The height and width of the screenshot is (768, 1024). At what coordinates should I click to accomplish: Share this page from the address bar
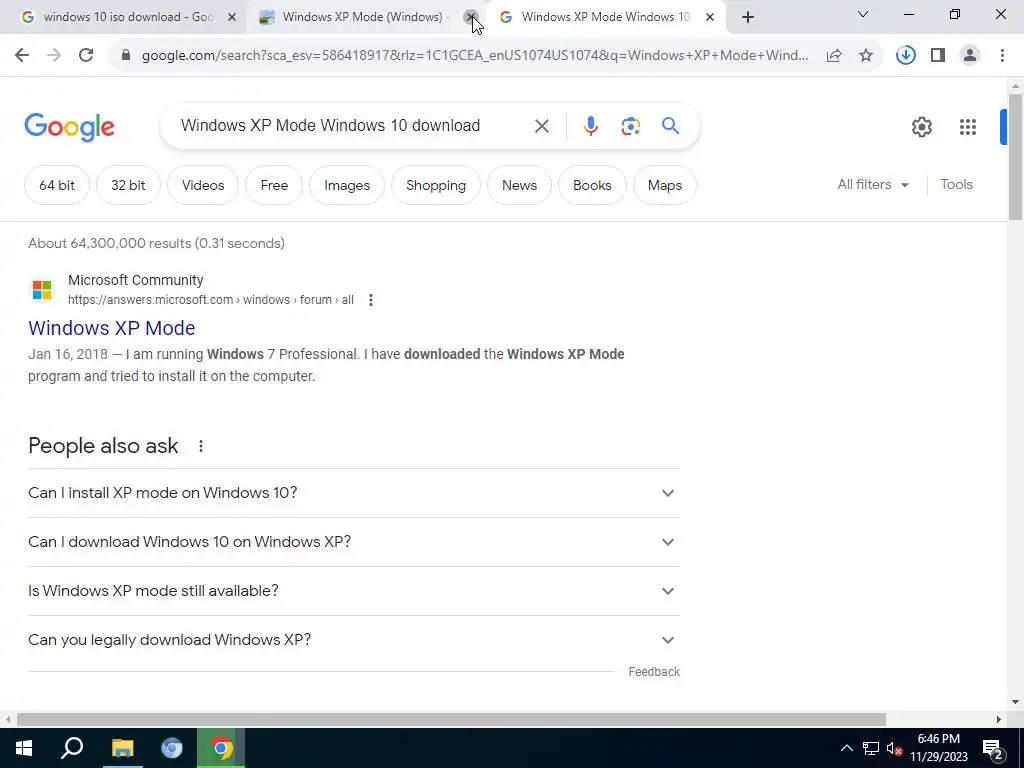pyautogui.click(x=833, y=56)
